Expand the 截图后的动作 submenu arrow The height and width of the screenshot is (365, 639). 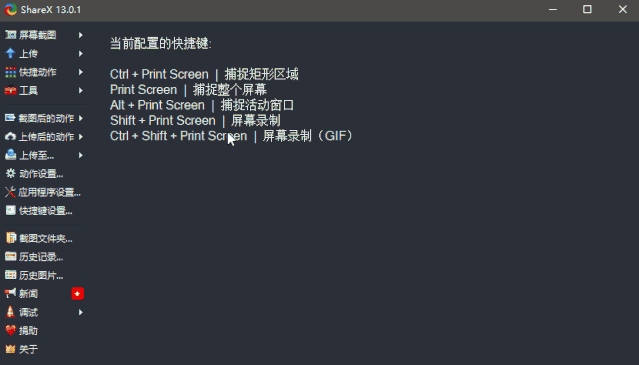tap(81, 118)
